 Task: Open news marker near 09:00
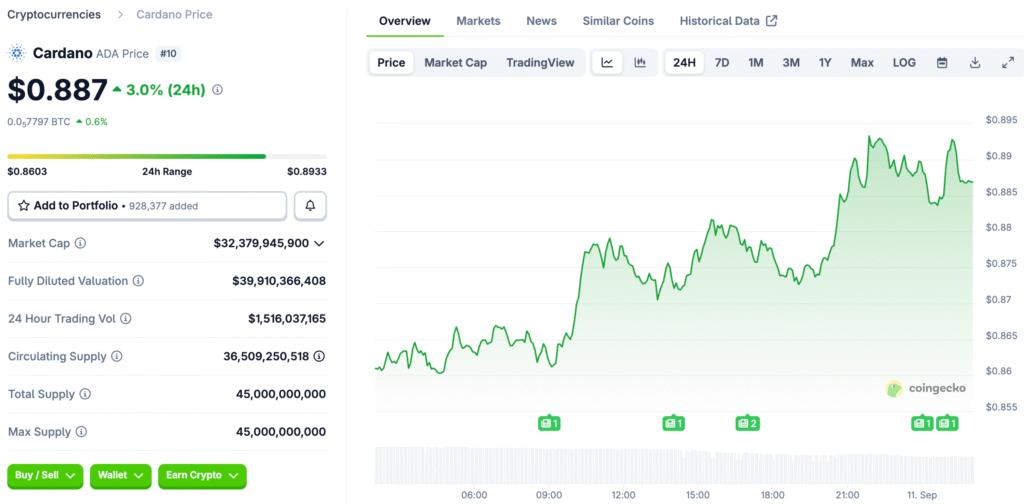click(549, 424)
